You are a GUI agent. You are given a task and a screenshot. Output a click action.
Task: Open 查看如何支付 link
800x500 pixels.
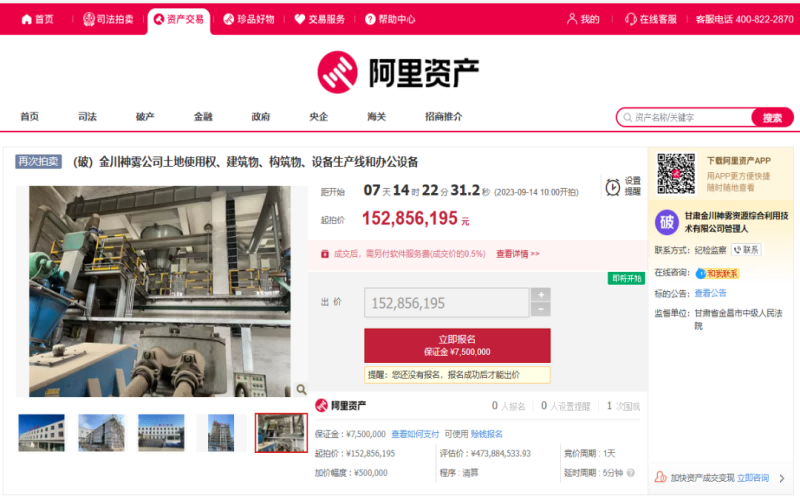click(415, 434)
